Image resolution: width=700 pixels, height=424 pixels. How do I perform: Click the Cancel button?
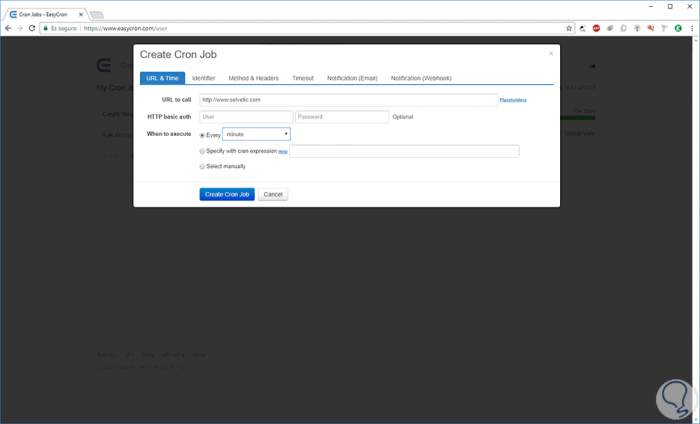coord(273,194)
